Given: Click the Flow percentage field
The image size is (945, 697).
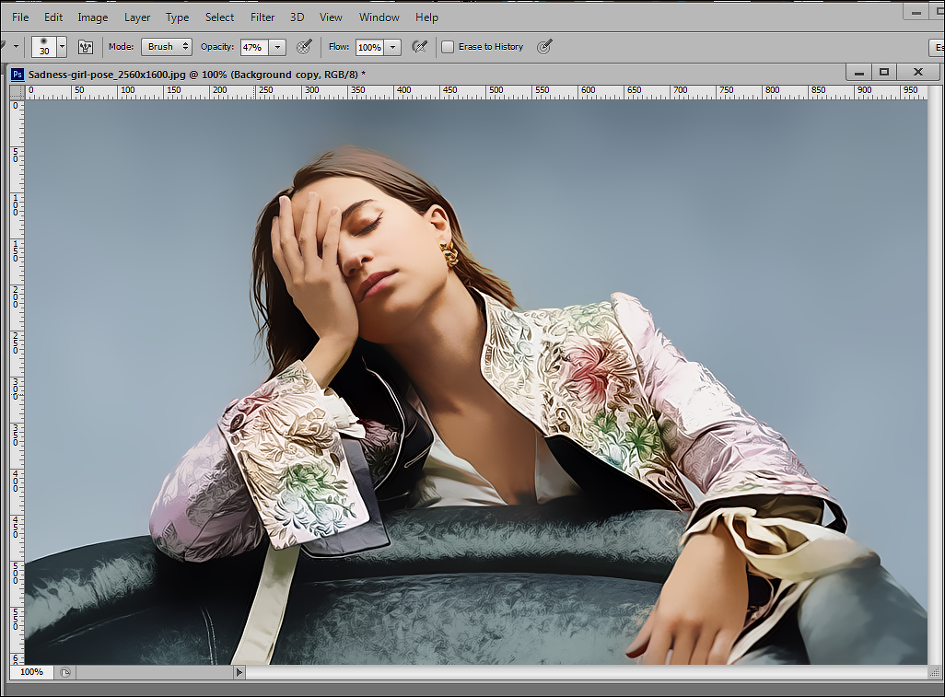Looking at the screenshot, I should click(369, 47).
